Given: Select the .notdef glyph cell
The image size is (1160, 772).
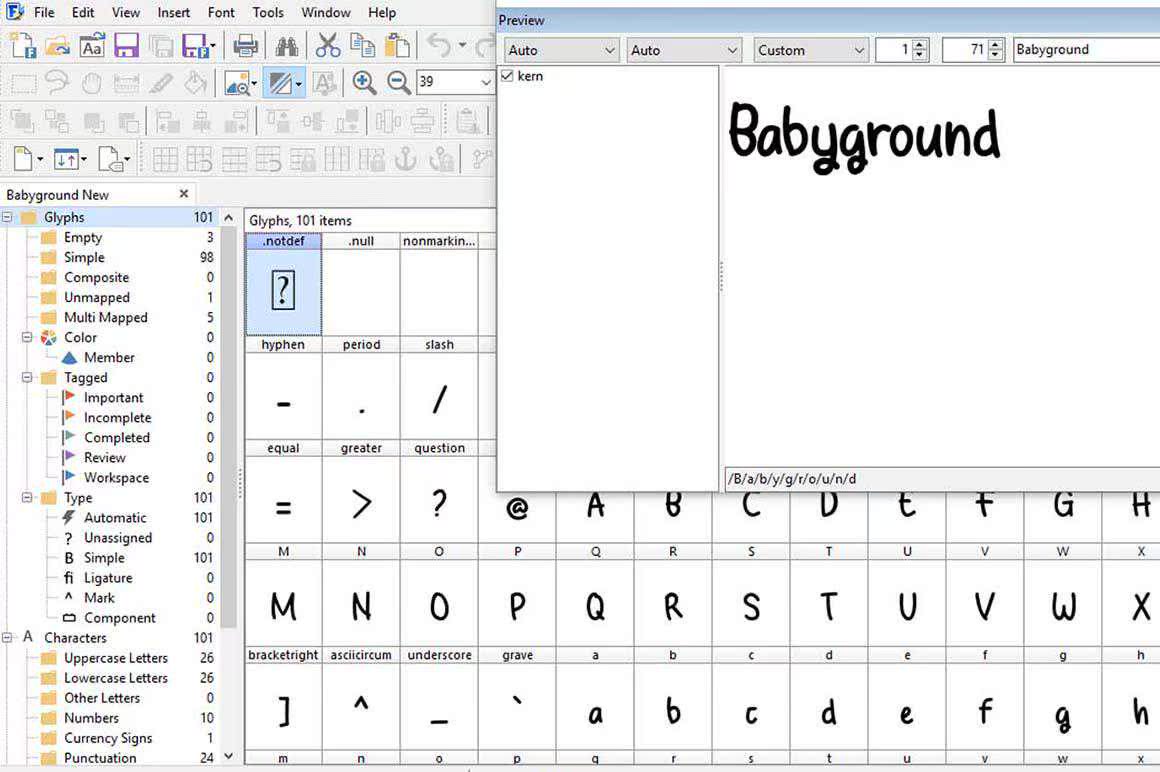Looking at the screenshot, I should [283, 284].
